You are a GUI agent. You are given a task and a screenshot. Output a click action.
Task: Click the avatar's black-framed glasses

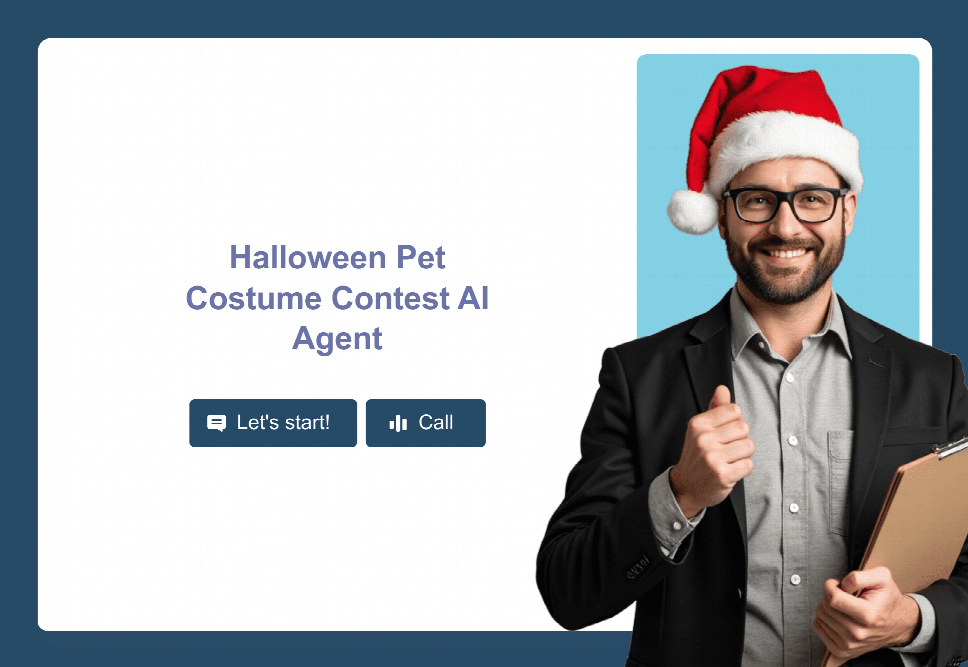(x=784, y=205)
